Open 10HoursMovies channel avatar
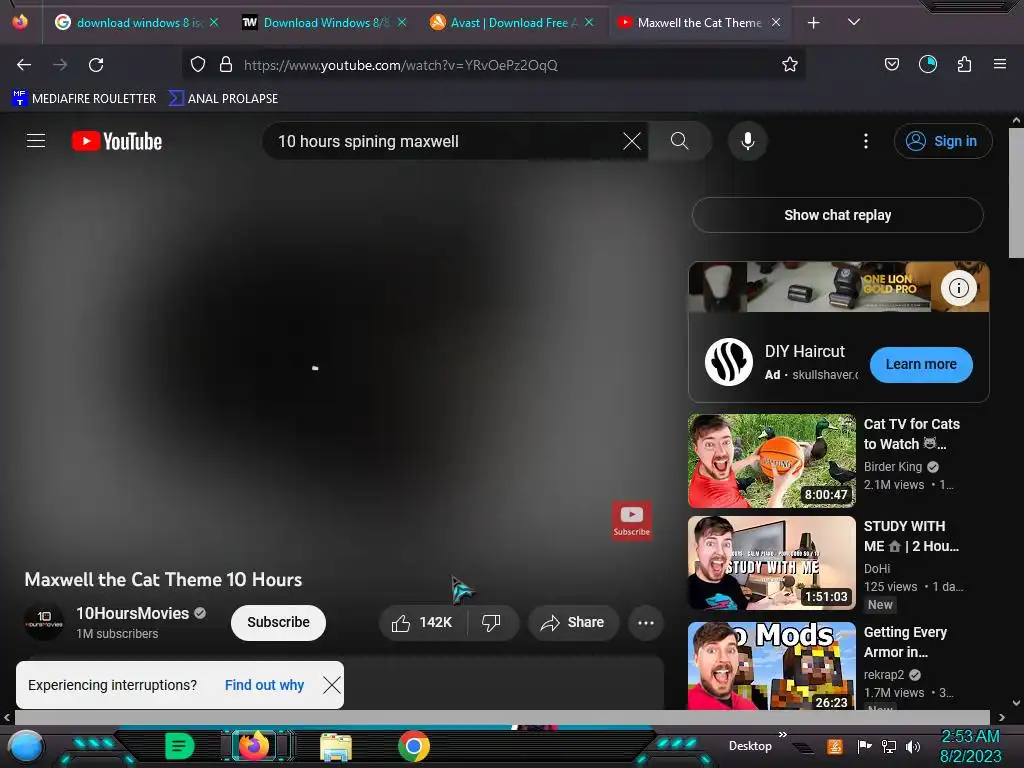The height and width of the screenshot is (768, 1024). coord(44,622)
